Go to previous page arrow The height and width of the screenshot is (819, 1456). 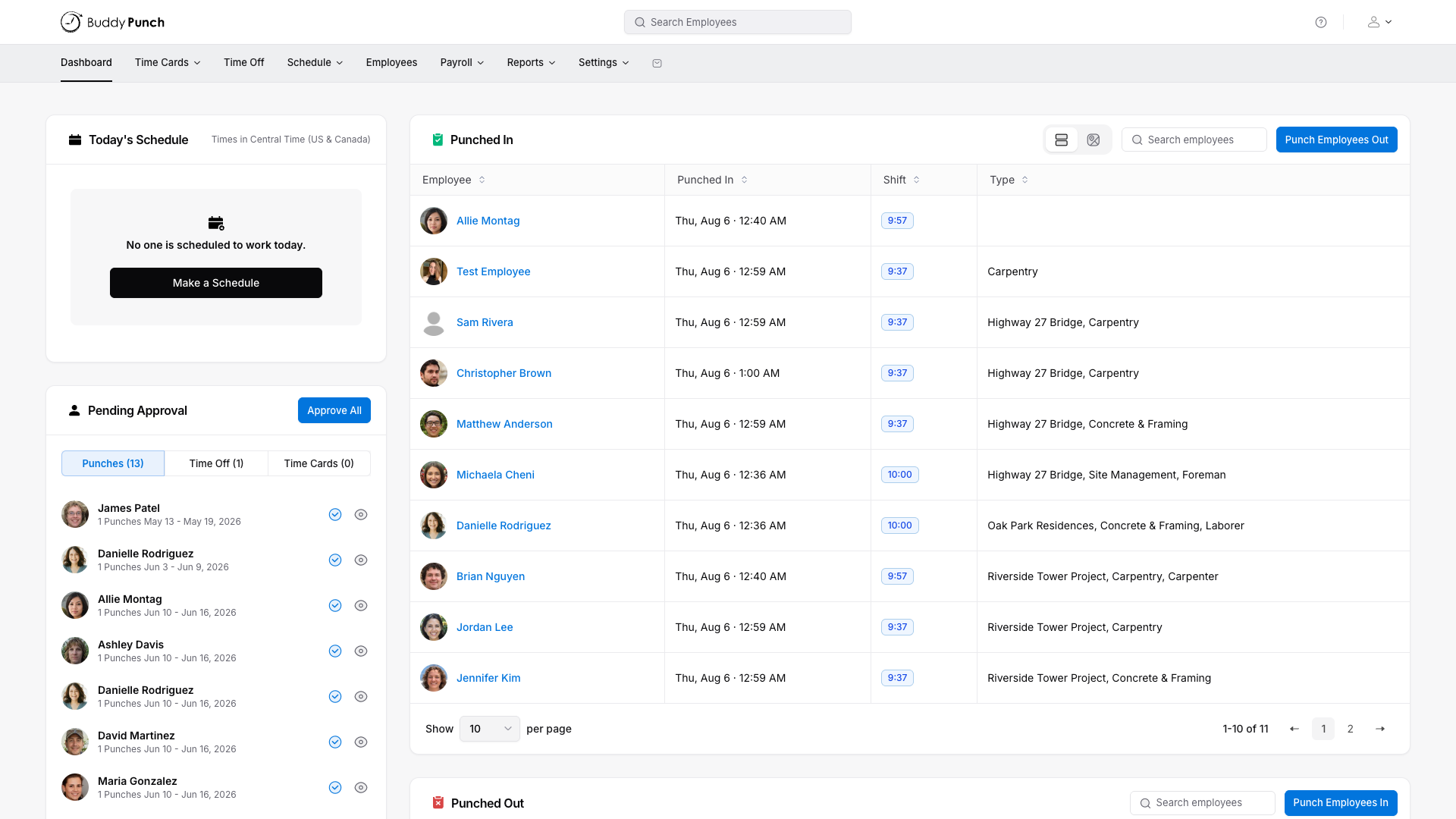click(x=1294, y=729)
